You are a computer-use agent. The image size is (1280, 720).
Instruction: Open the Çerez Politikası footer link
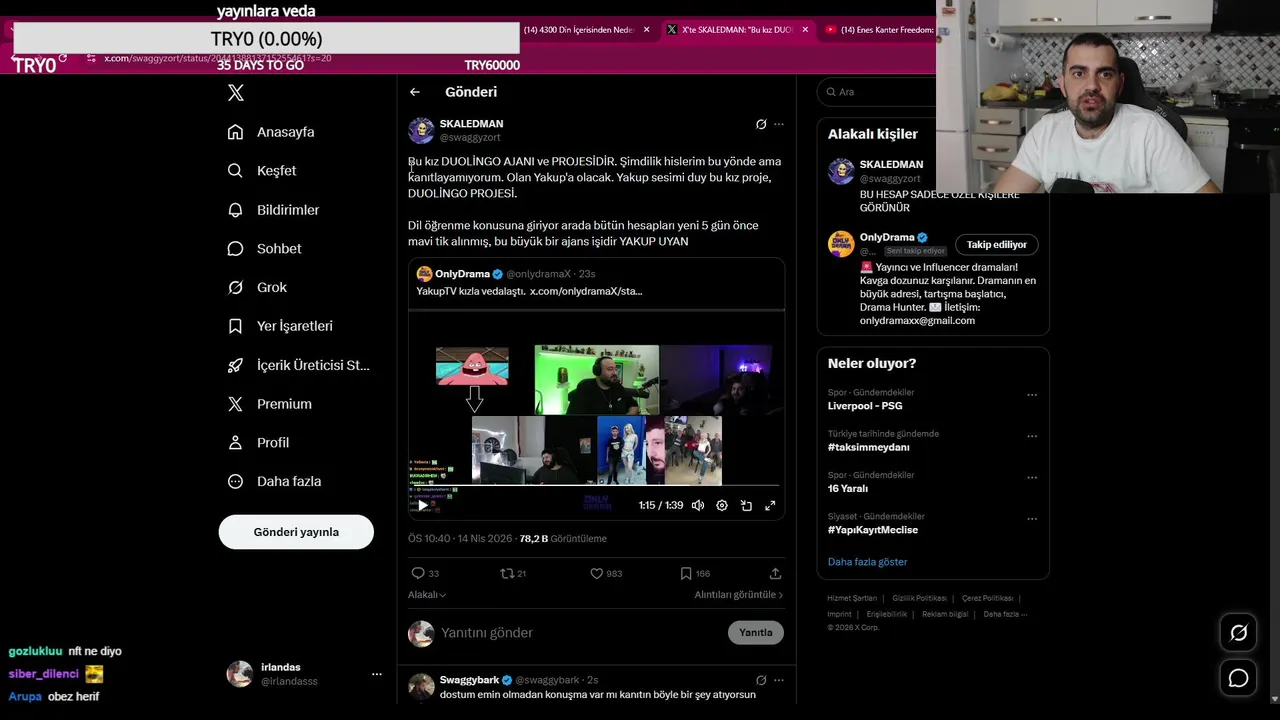[987, 598]
